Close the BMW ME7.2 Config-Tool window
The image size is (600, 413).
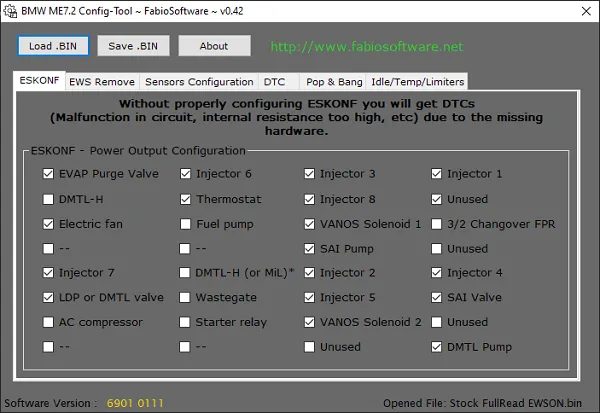pyautogui.click(x=586, y=11)
